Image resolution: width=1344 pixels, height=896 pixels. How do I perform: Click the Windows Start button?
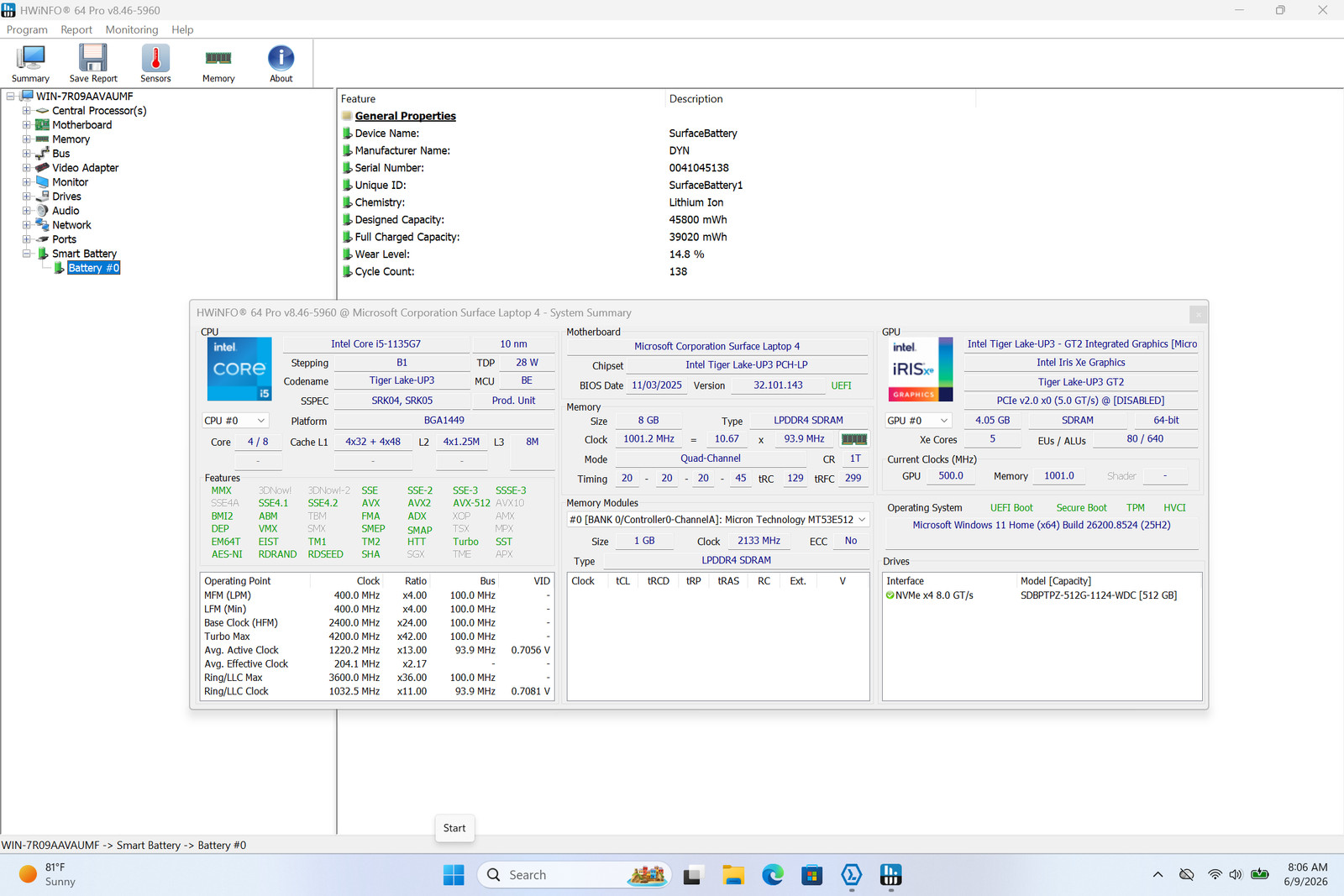tap(454, 875)
